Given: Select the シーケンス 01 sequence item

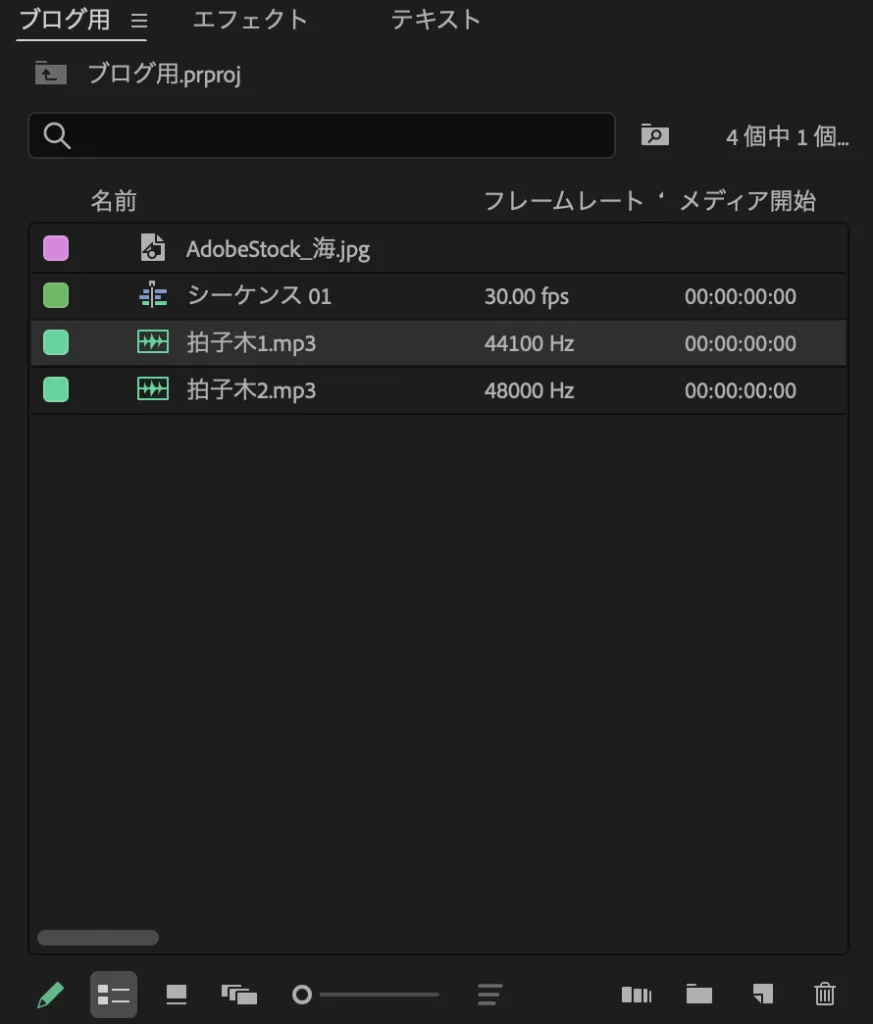Looking at the screenshot, I should pos(259,296).
